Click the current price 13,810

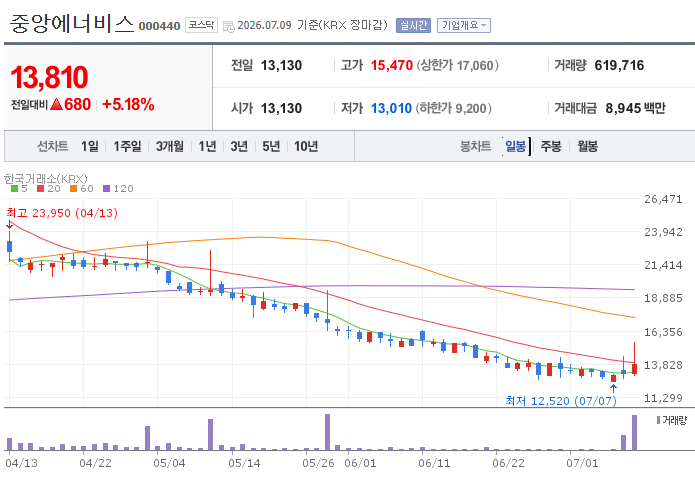click(x=49, y=77)
